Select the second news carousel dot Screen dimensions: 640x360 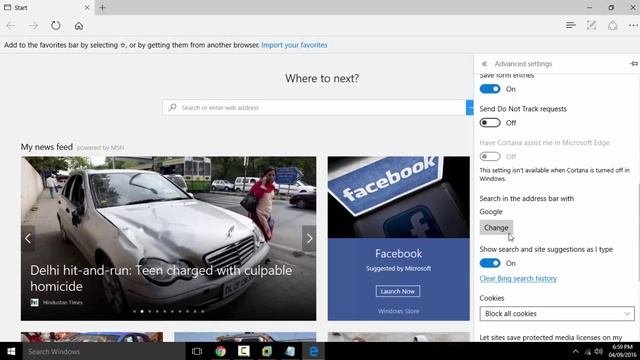(142, 311)
